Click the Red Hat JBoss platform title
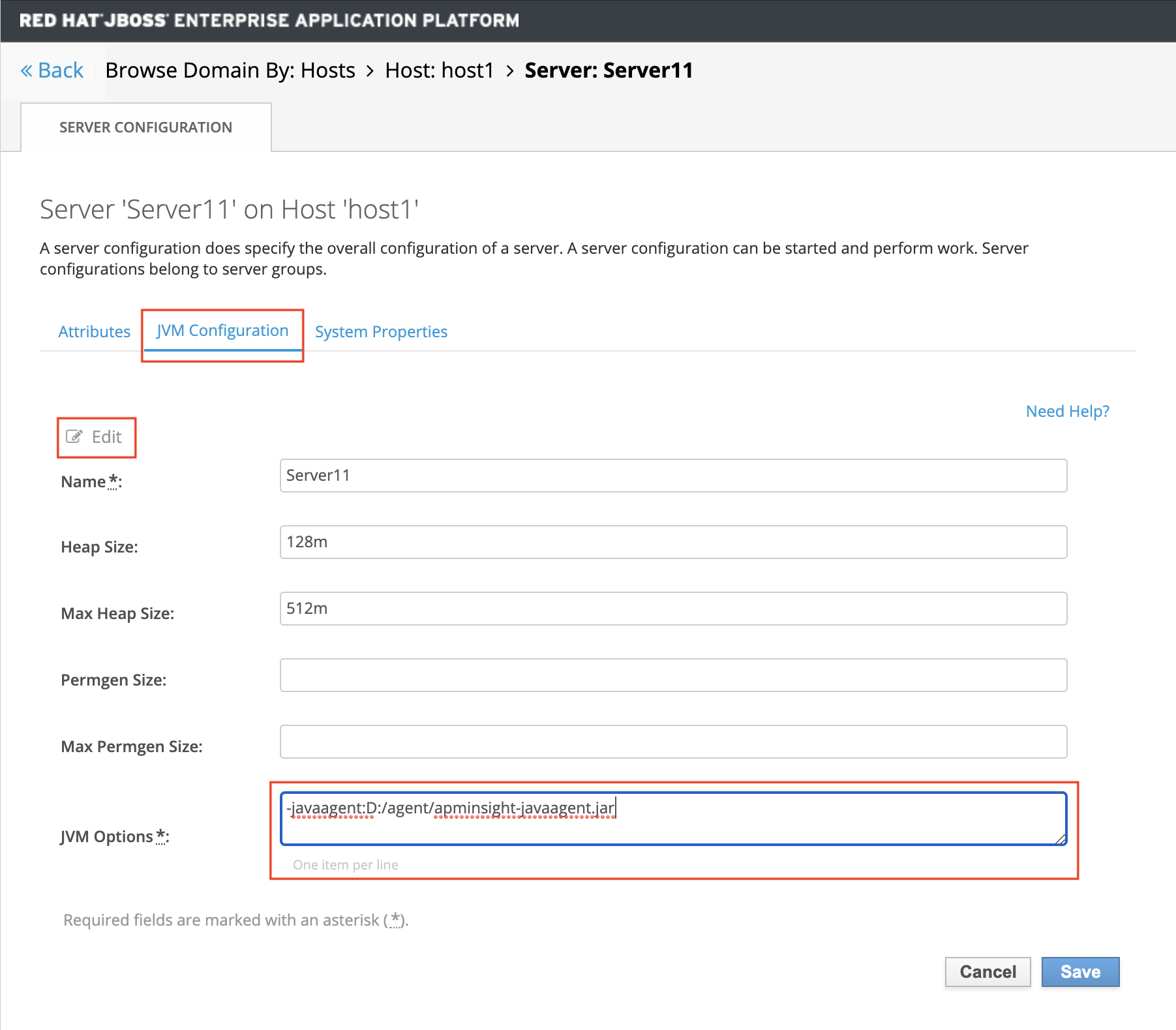This screenshot has height=1030, width=1176. click(269, 20)
